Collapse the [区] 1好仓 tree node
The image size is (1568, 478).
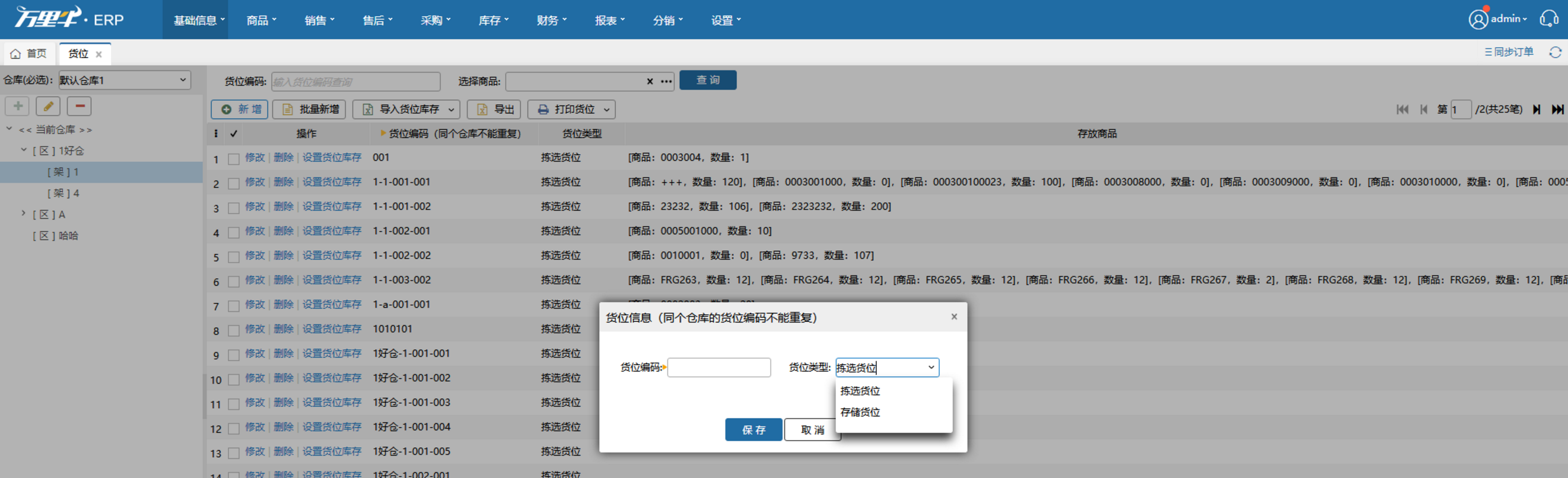pyautogui.click(x=24, y=149)
